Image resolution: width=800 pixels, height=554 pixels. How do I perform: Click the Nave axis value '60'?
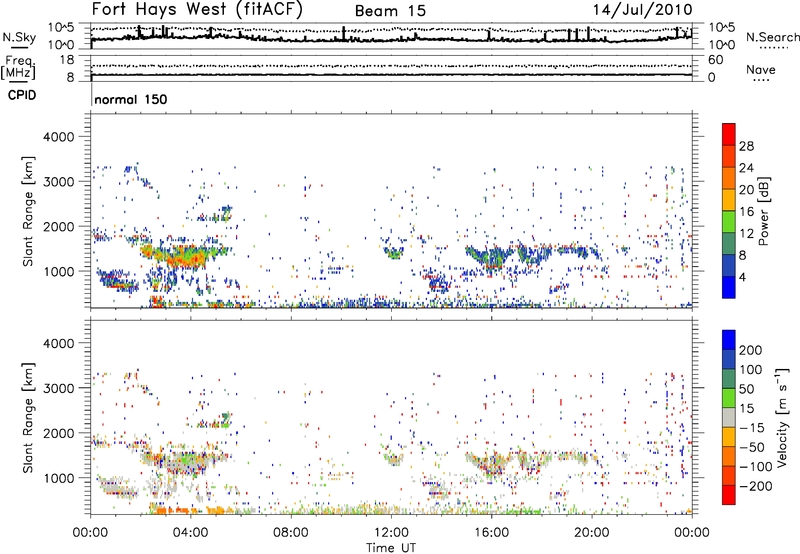[715, 60]
